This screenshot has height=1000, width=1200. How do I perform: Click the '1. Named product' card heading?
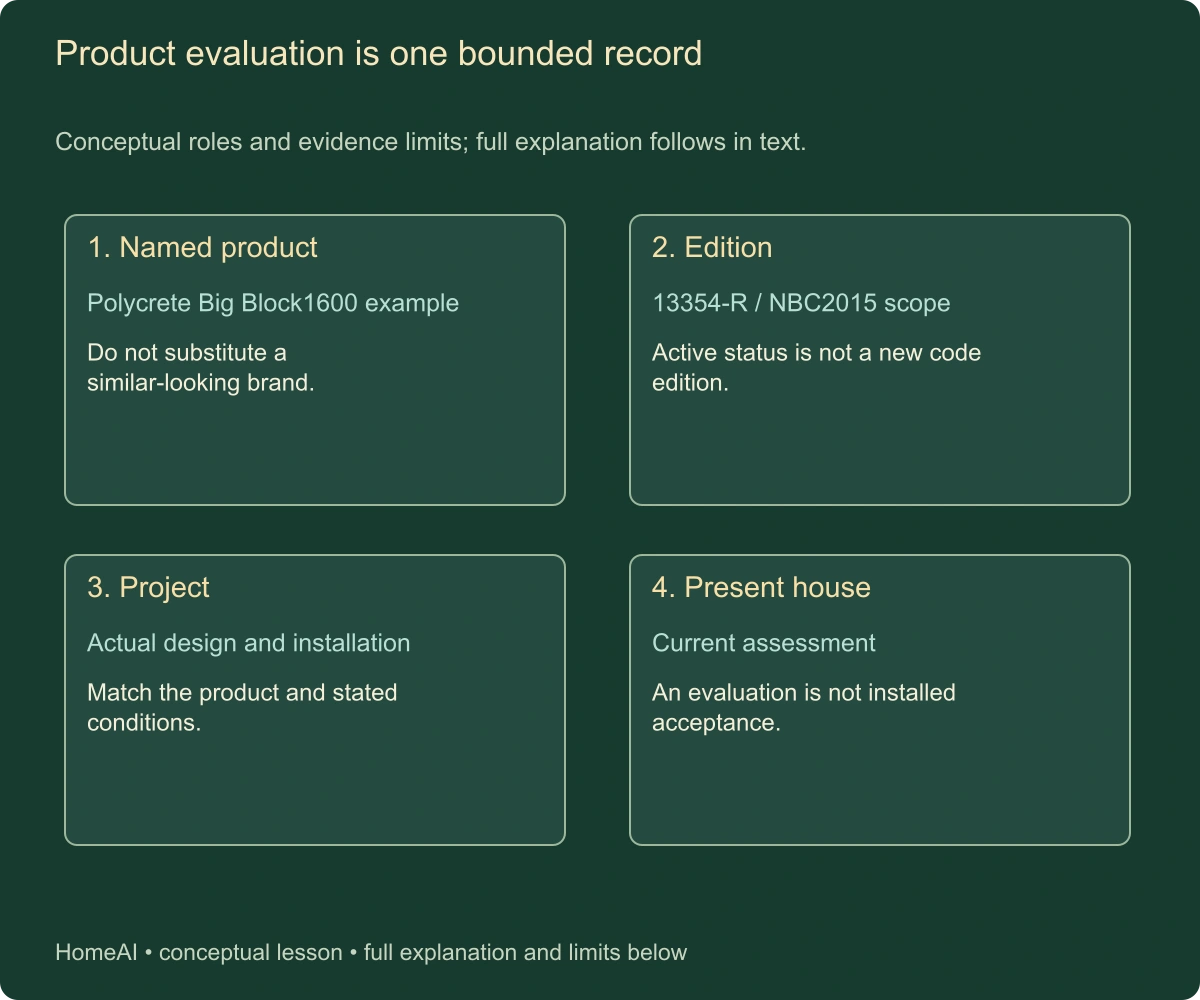pos(202,248)
